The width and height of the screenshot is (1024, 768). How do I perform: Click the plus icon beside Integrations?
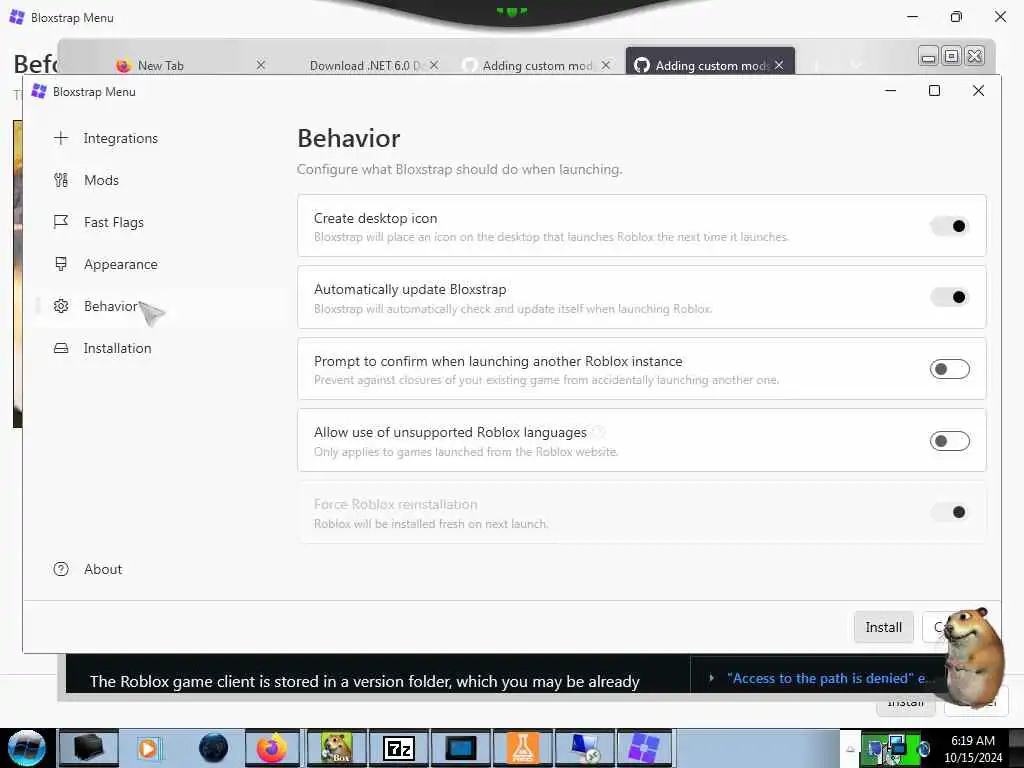(61, 138)
